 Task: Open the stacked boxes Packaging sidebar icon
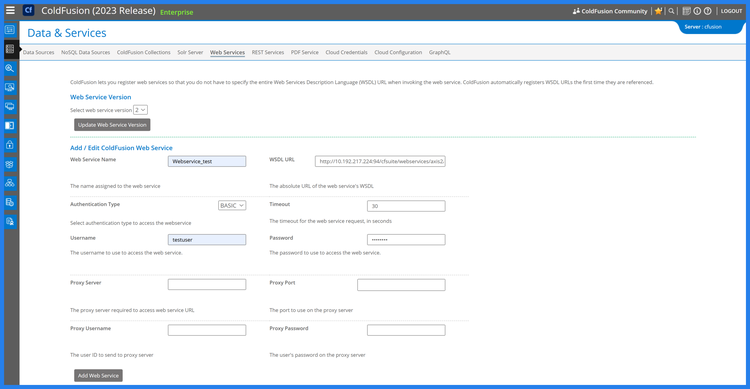[x=10, y=164]
